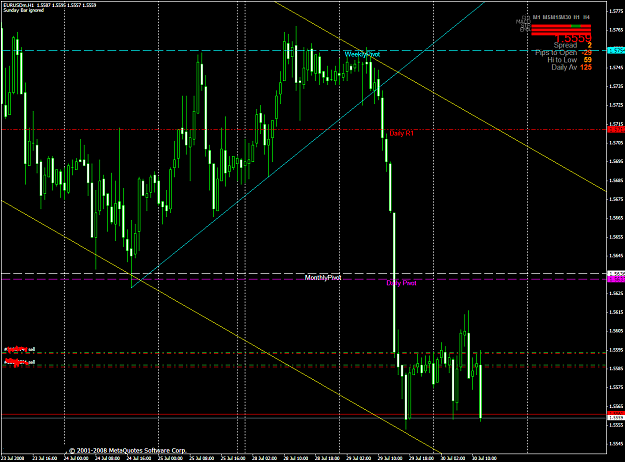The height and width of the screenshot is (462, 625).
Task: Click the upper red sell order label
Action: coord(20,350)
